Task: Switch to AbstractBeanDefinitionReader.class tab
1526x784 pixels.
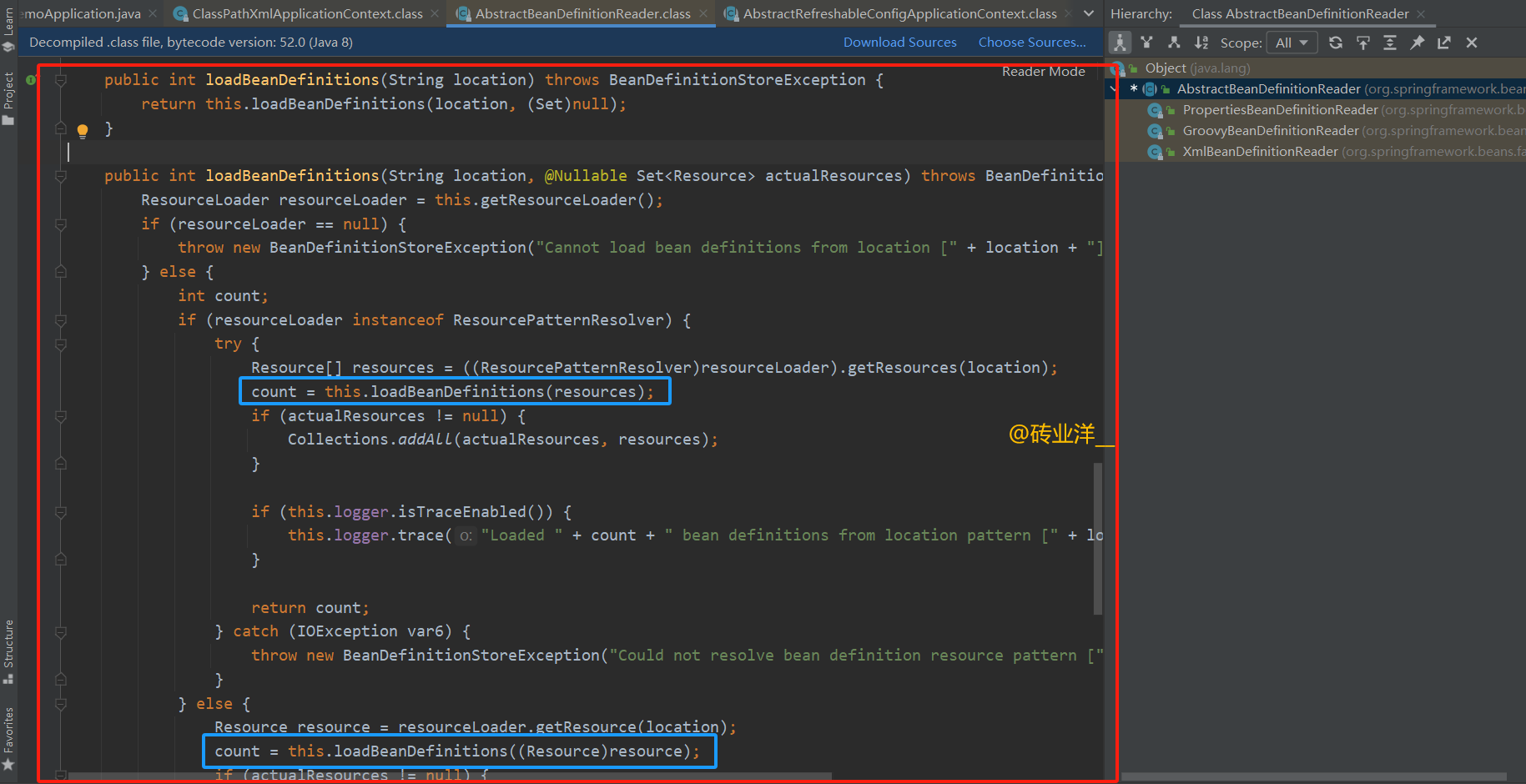Action: point(582,14)
